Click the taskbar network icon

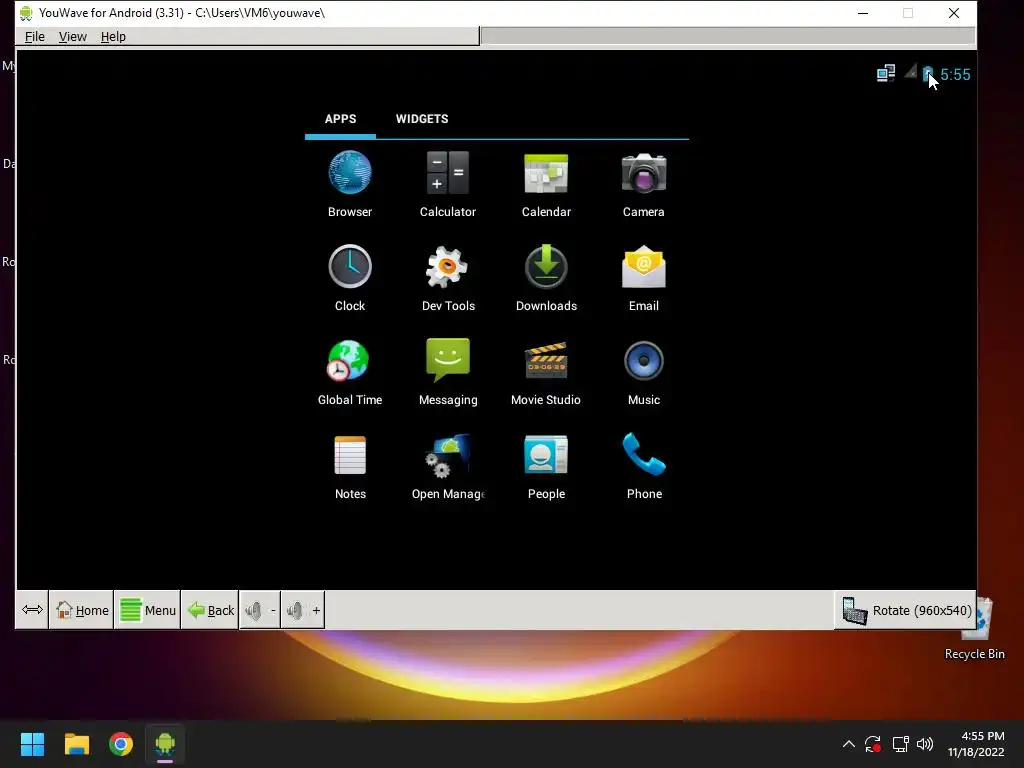(901, 744)
